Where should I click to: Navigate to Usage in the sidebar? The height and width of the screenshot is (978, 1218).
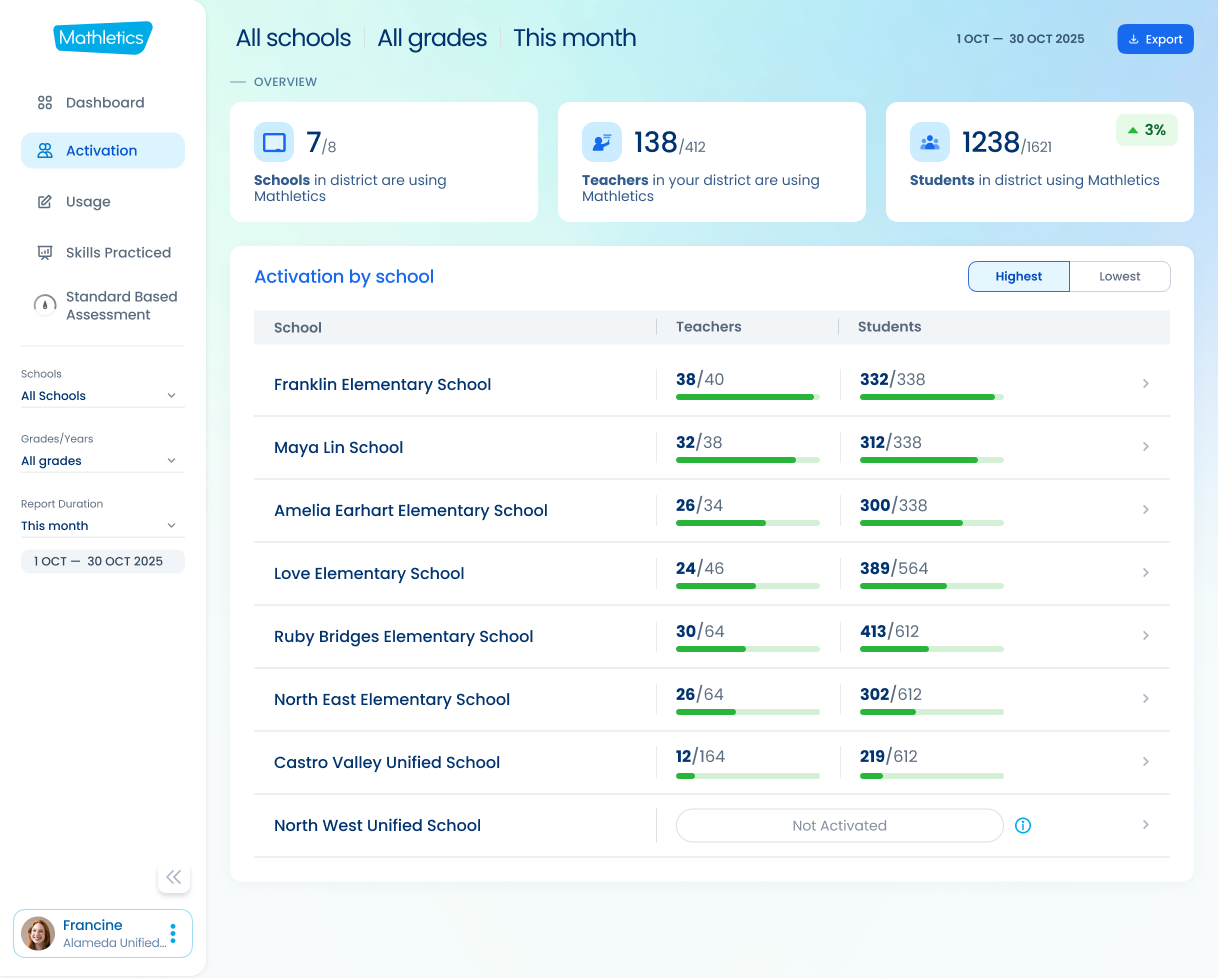pyautogui.click(x=103, y=202)
